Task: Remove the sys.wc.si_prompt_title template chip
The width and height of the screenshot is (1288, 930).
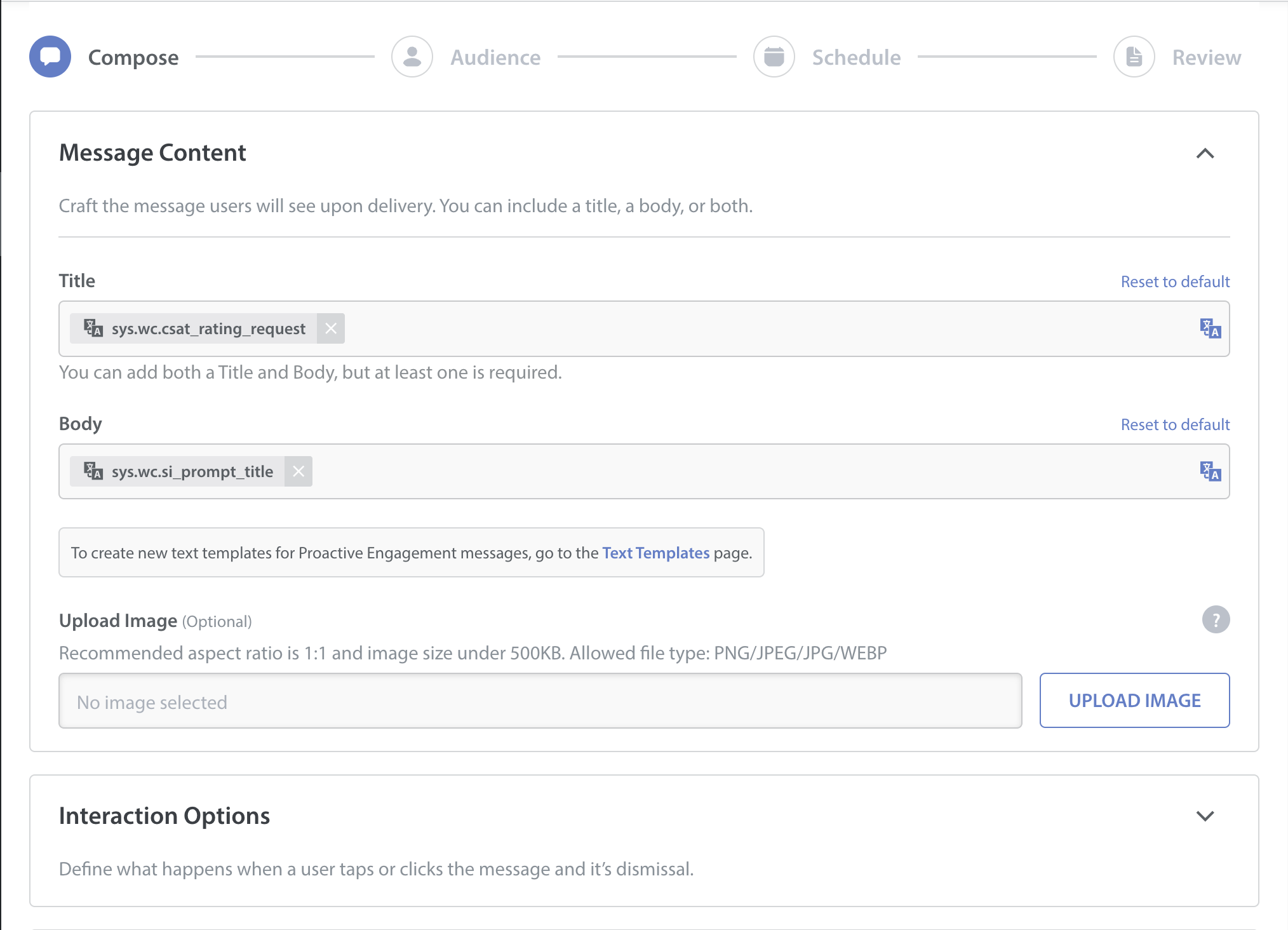Action: pos(299,471)
